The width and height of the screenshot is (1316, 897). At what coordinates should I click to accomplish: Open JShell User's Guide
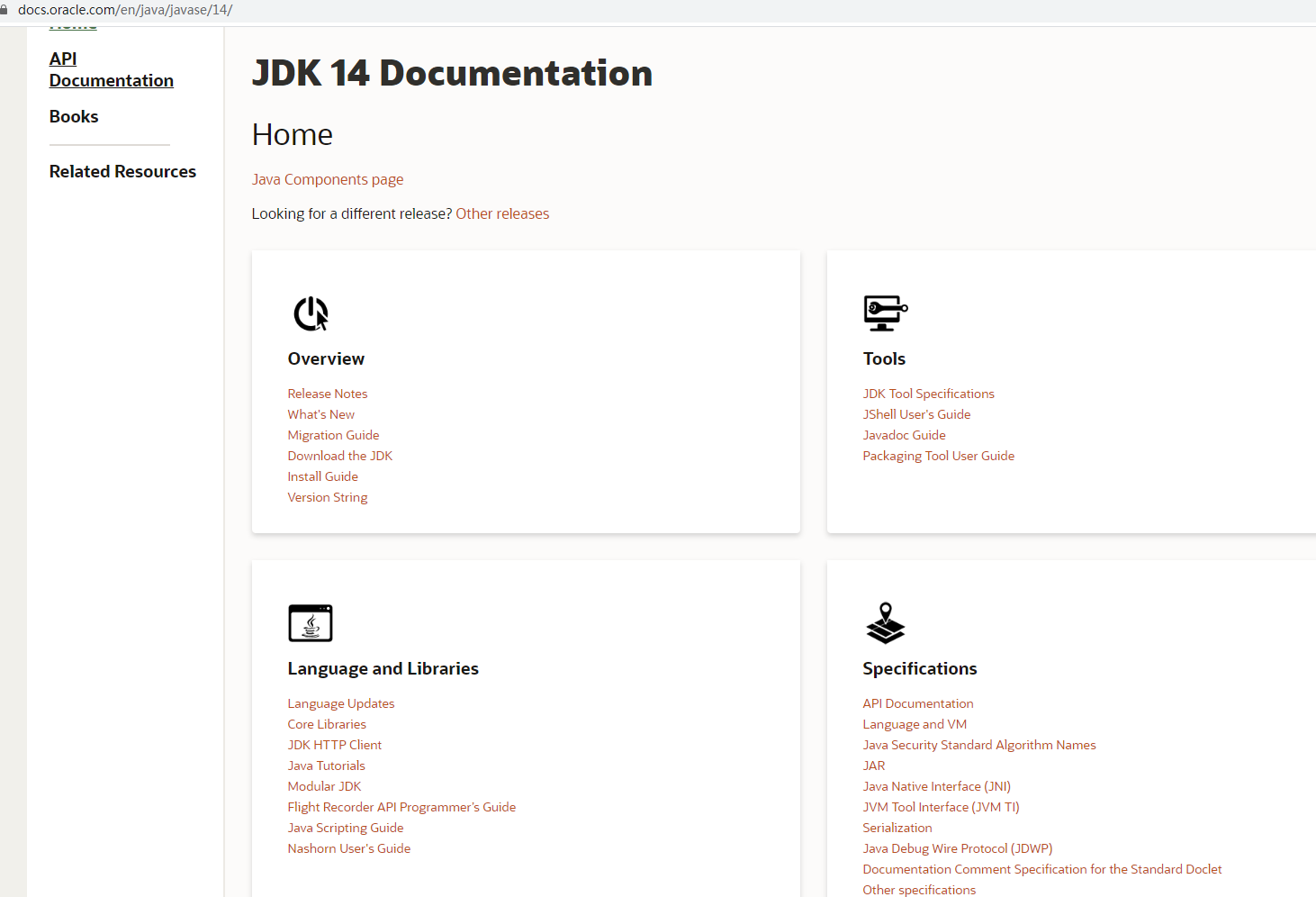(x=916, y=414)
